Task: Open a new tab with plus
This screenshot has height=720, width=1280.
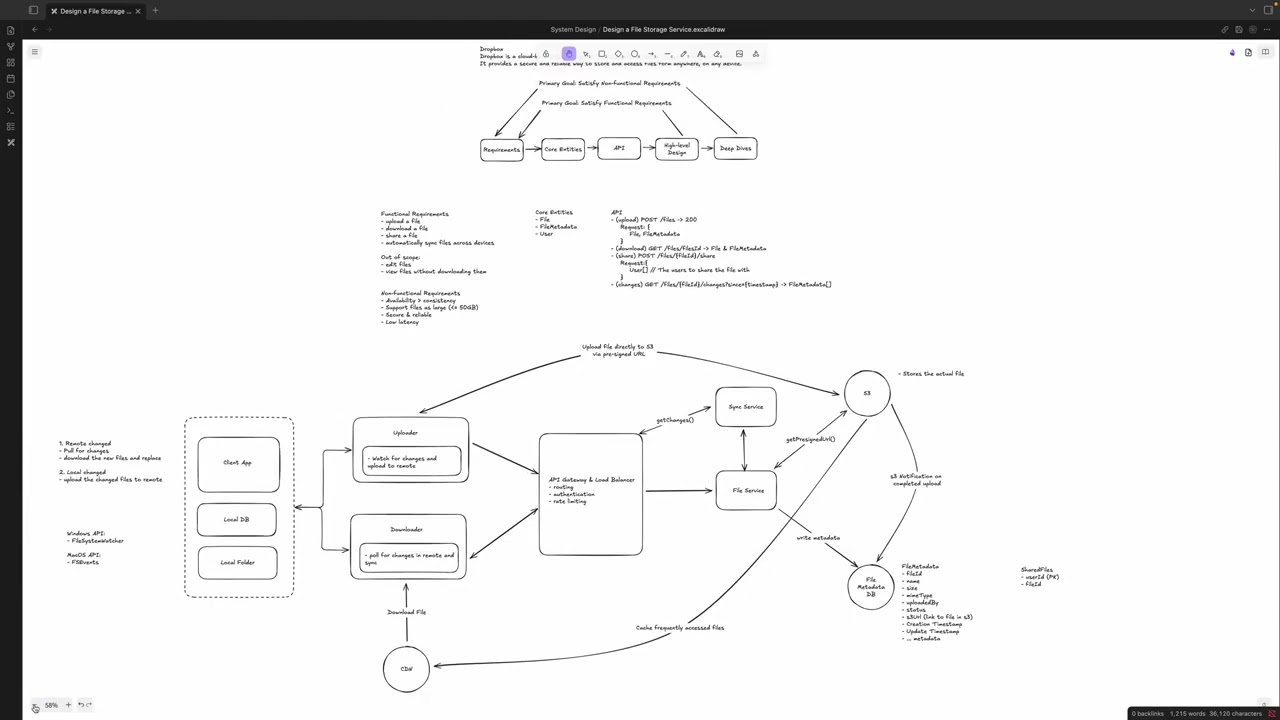Action: 155,11
